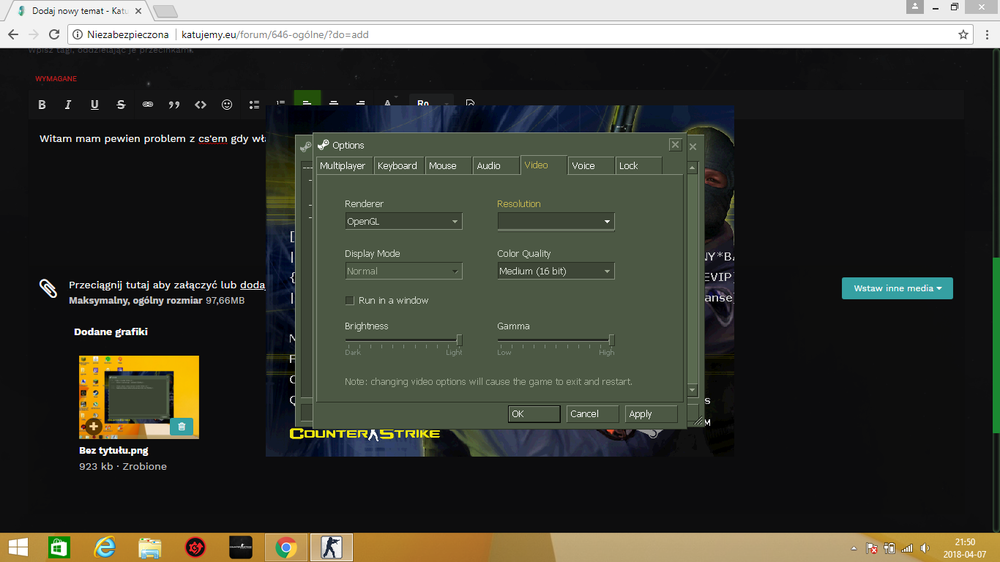The image size is (1000, 562).
Task: Apply italic formatting in editor toolbar
Action: [68, 105]
